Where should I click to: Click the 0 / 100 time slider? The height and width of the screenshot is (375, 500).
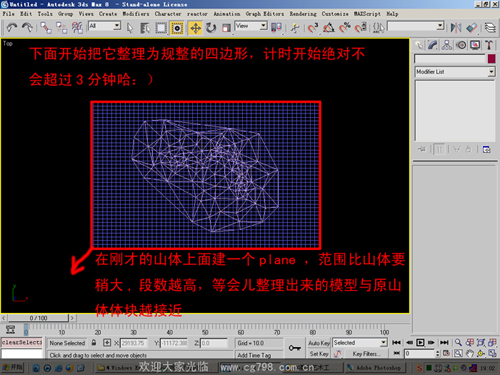pos(38,318)
